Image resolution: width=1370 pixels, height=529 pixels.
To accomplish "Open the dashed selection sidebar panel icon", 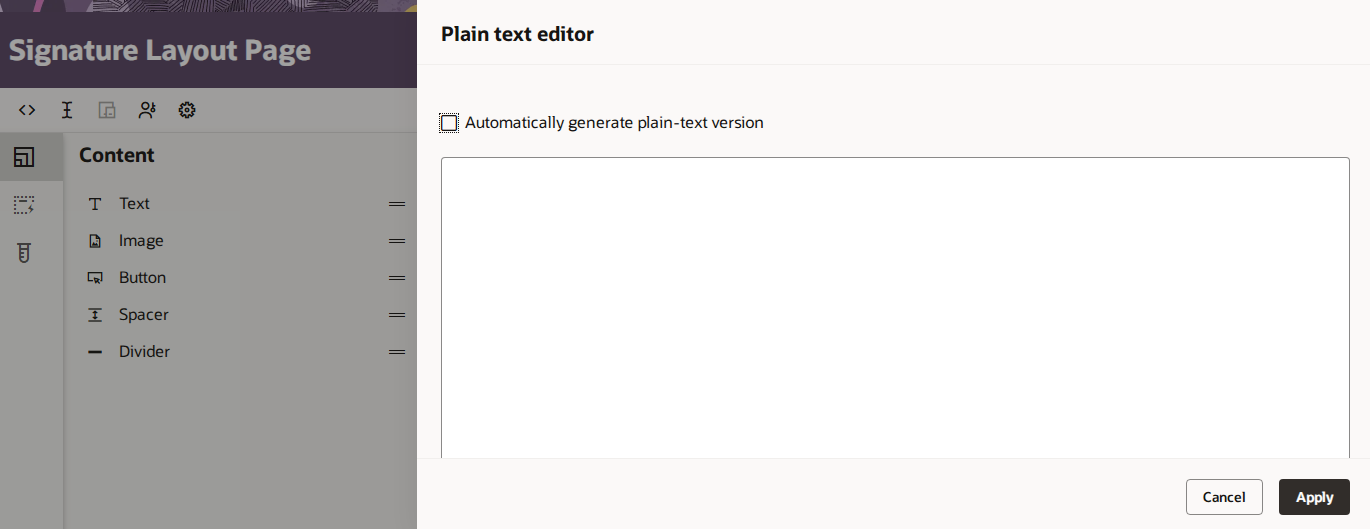I will click(x=24, y=205).
